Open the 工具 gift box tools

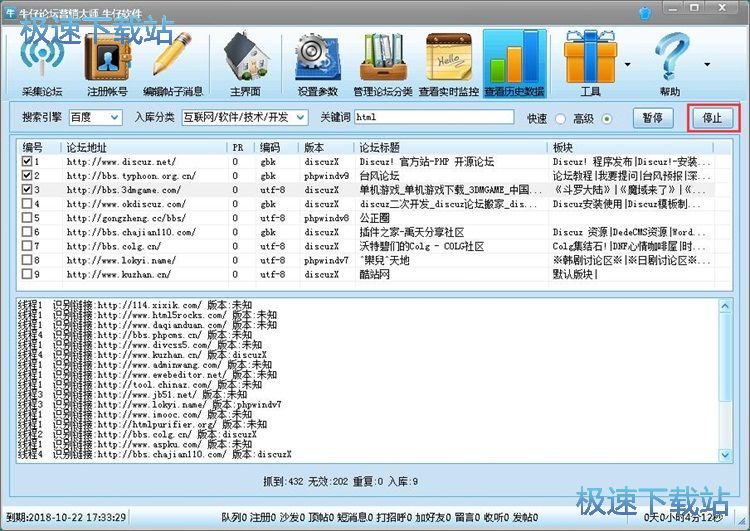click(590, 64)
